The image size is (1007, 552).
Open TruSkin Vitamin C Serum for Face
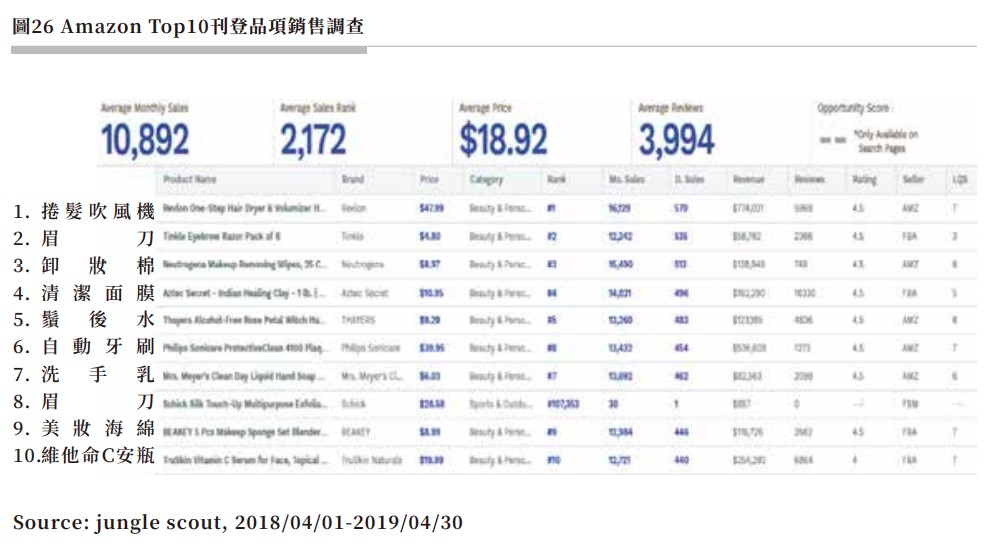coord(245,460)
